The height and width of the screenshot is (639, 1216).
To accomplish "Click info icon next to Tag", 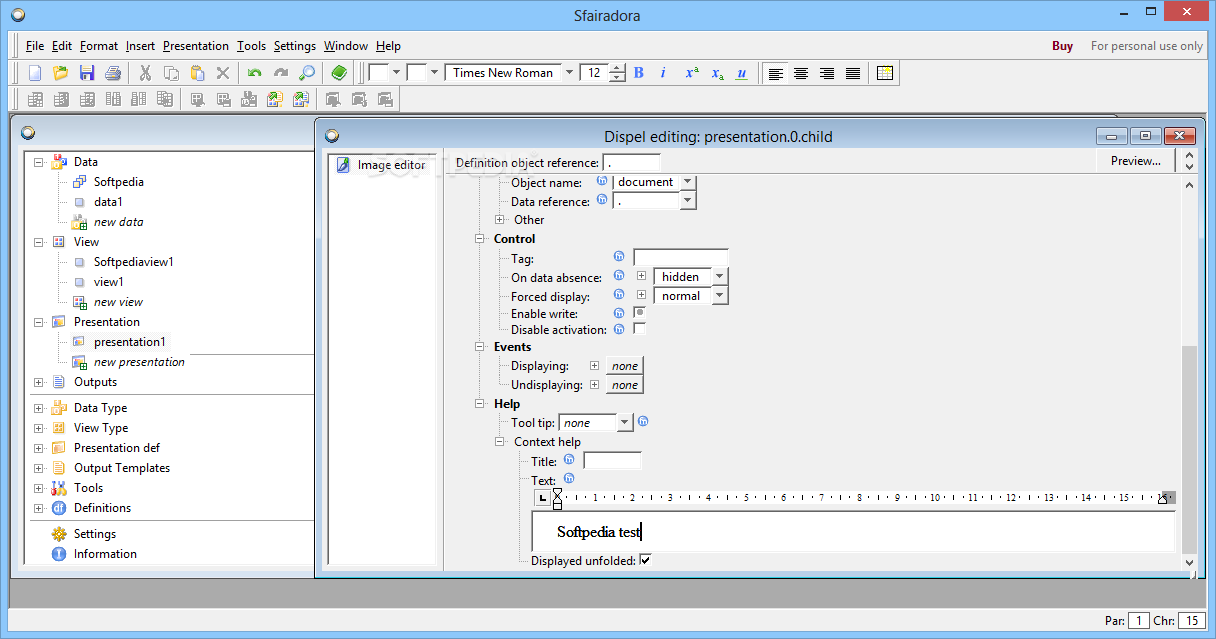I will 619,258.
